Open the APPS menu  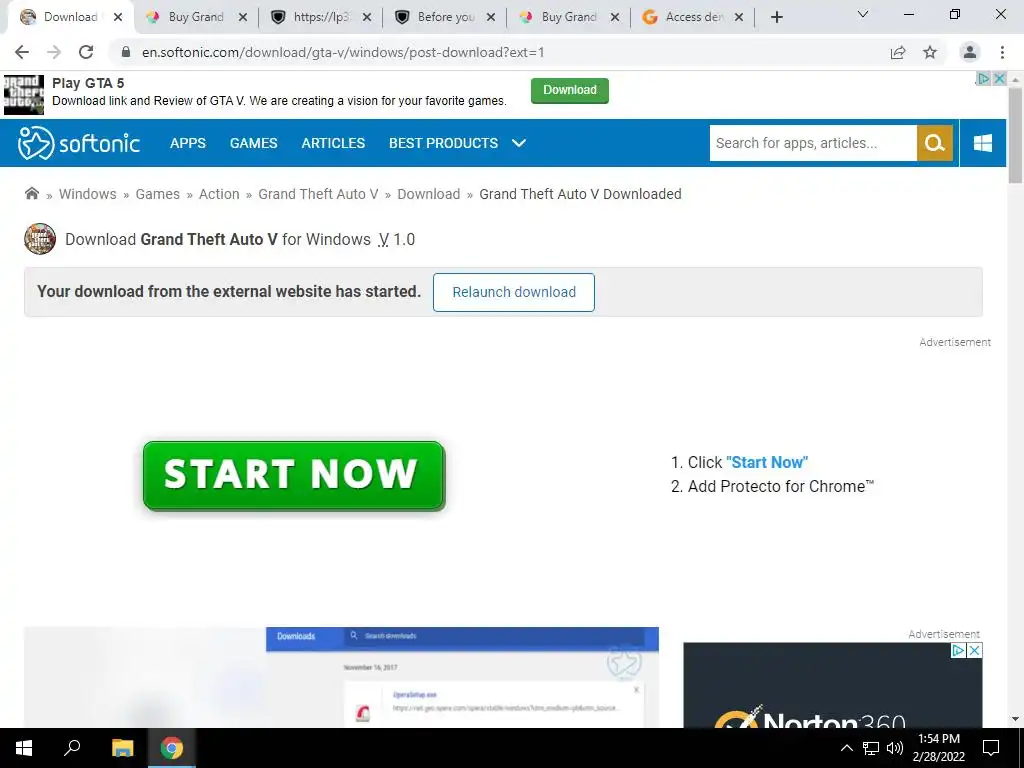pyautogui.click(x=187, y=143)
